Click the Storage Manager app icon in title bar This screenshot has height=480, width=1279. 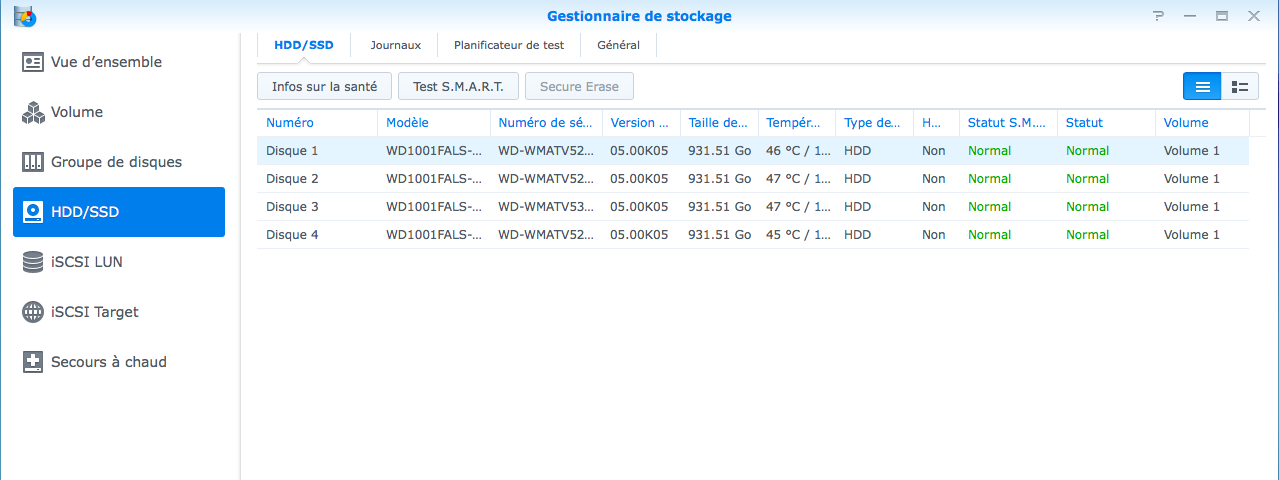(23, 16)
